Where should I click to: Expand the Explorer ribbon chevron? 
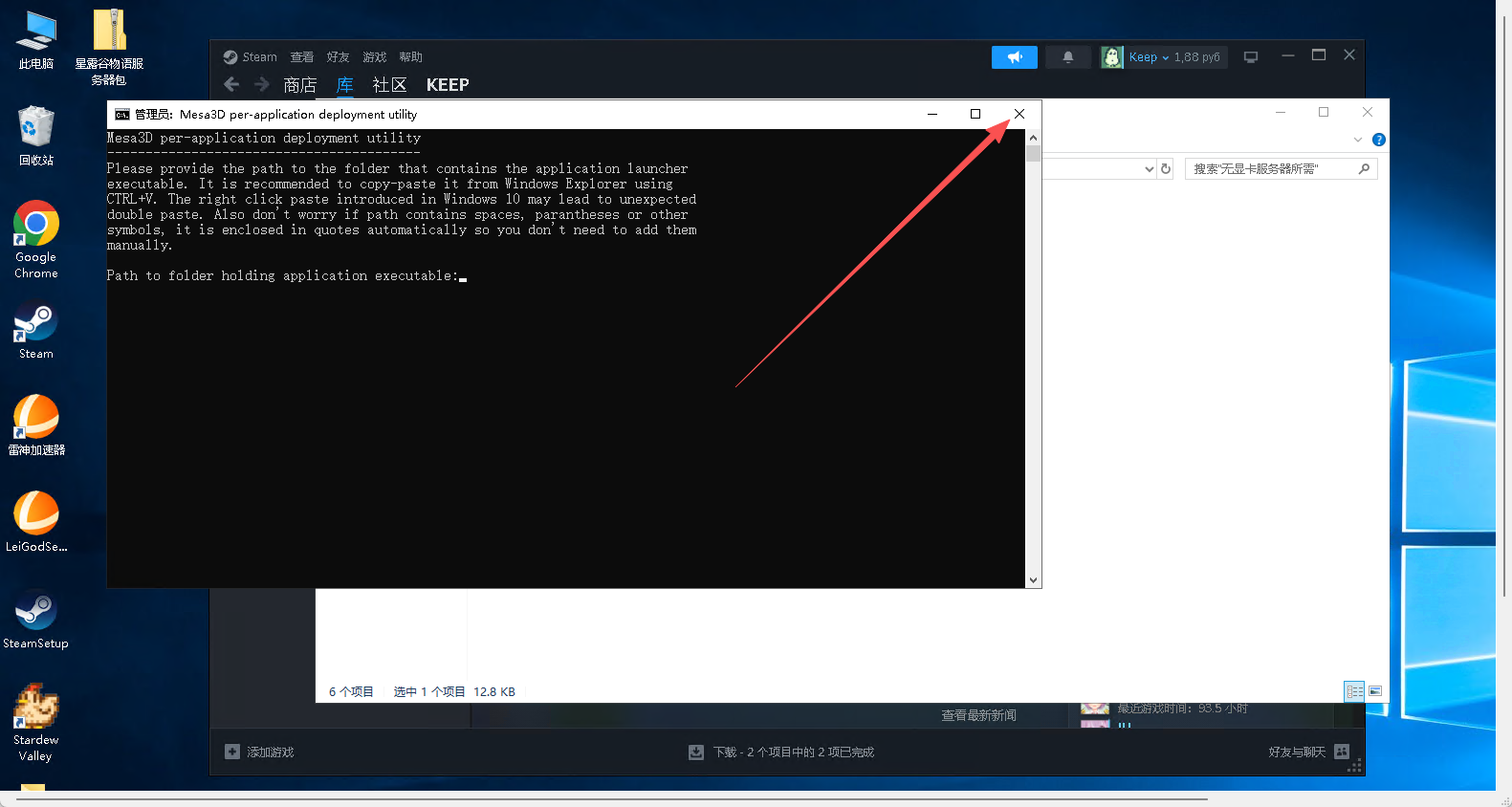tap(1357, 140)
